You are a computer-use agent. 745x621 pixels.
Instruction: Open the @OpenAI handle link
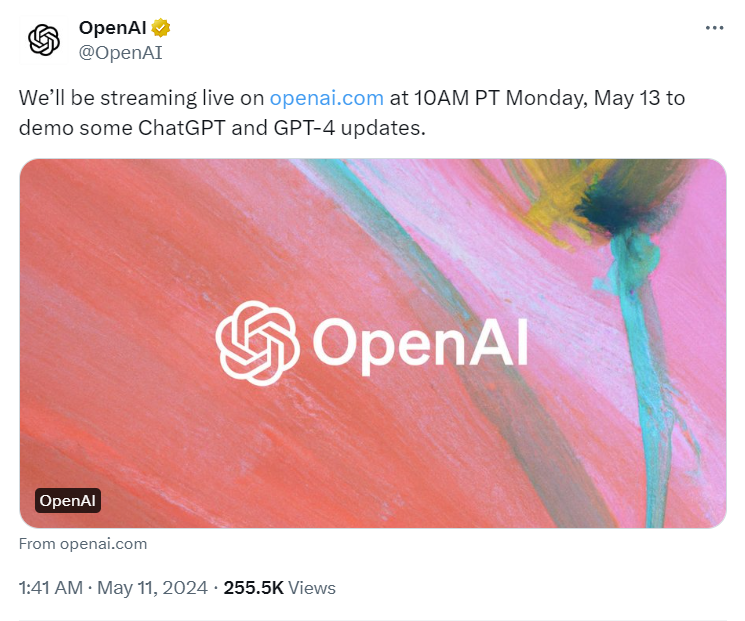tap(120, 53)
